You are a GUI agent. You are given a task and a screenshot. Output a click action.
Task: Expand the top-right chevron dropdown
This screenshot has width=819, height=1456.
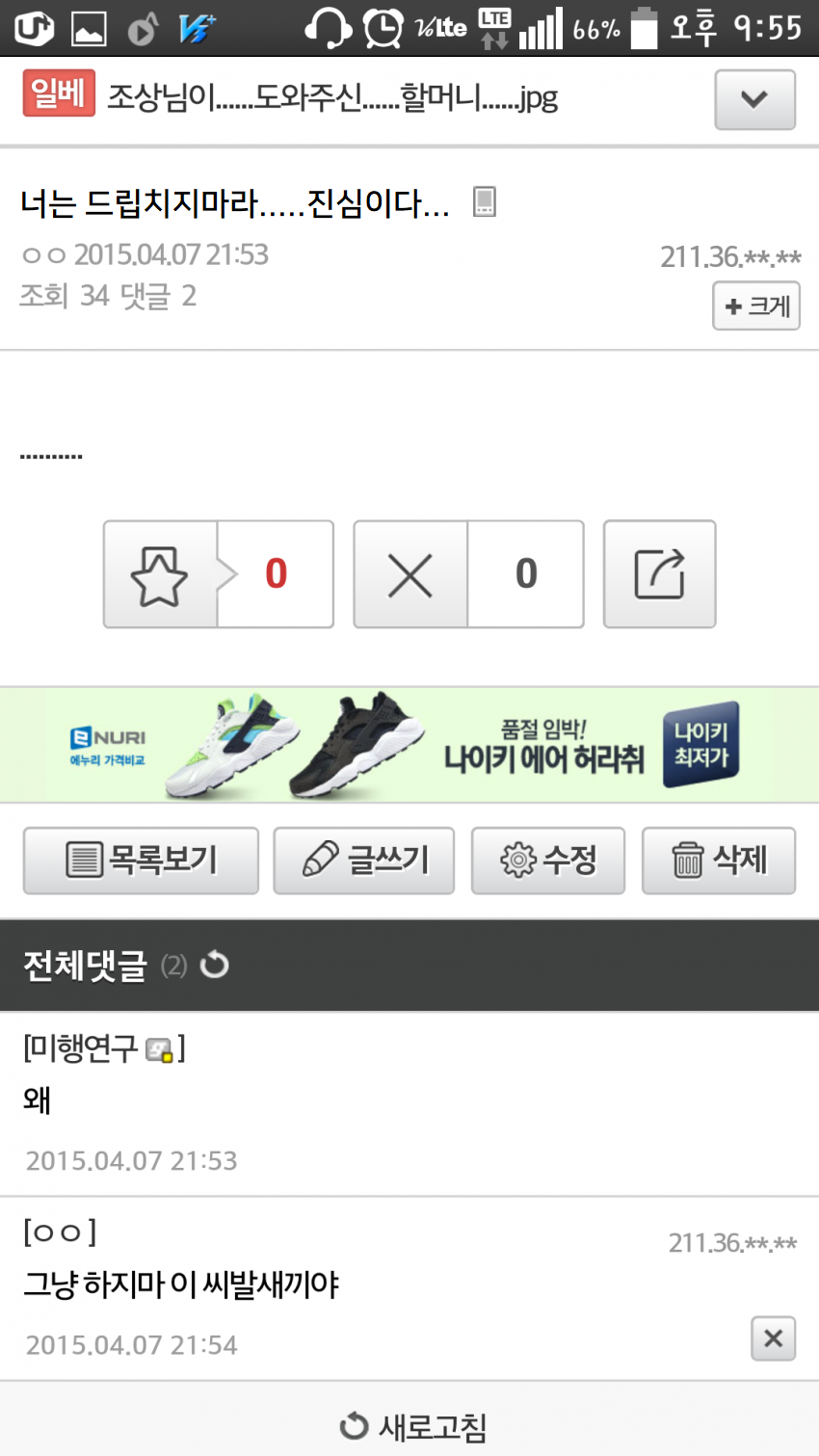click(754, 99)
